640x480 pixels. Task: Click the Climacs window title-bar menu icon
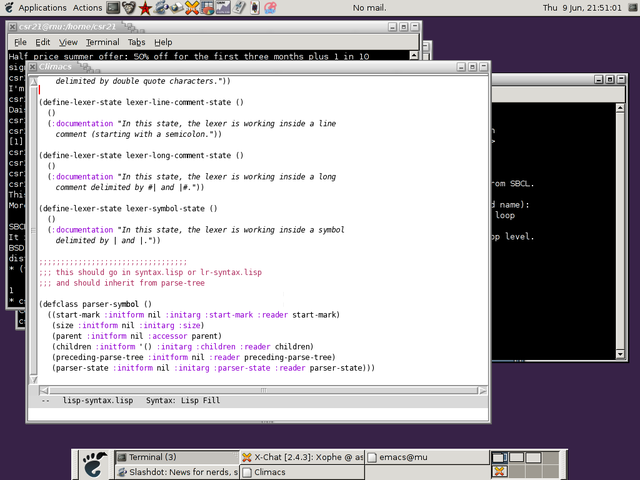33,67
